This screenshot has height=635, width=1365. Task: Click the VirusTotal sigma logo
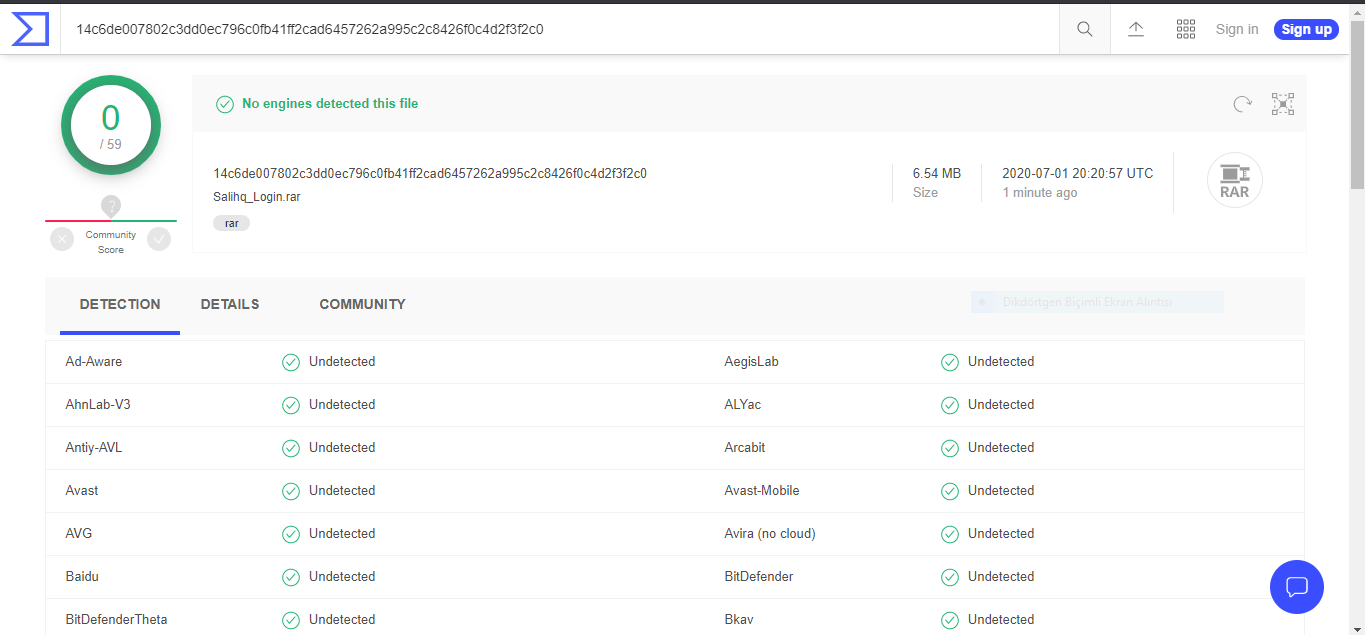pos(30,29)
